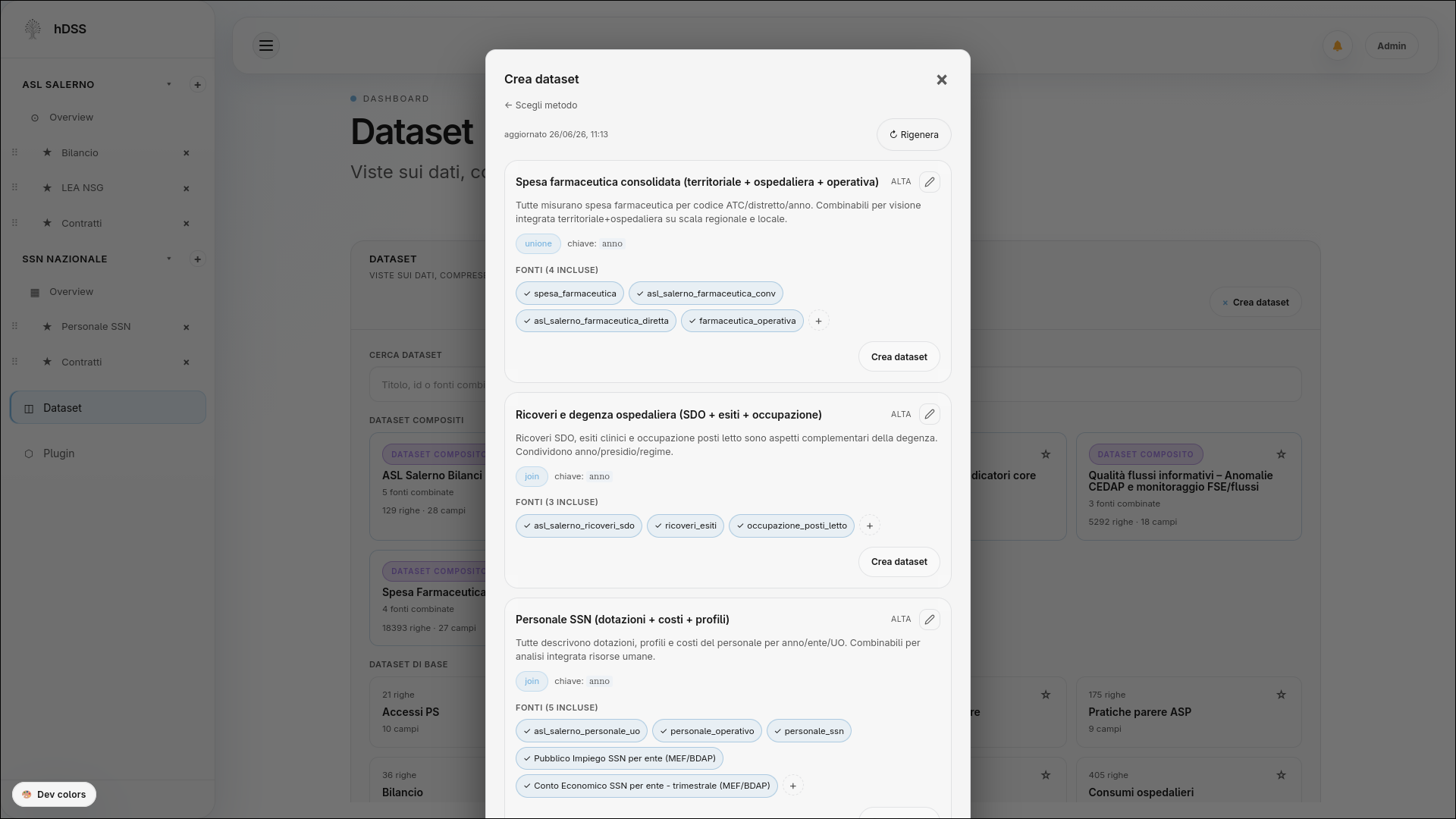
Task: Deselect the personale_ssn source chip
Action: (x=809, y=732)
